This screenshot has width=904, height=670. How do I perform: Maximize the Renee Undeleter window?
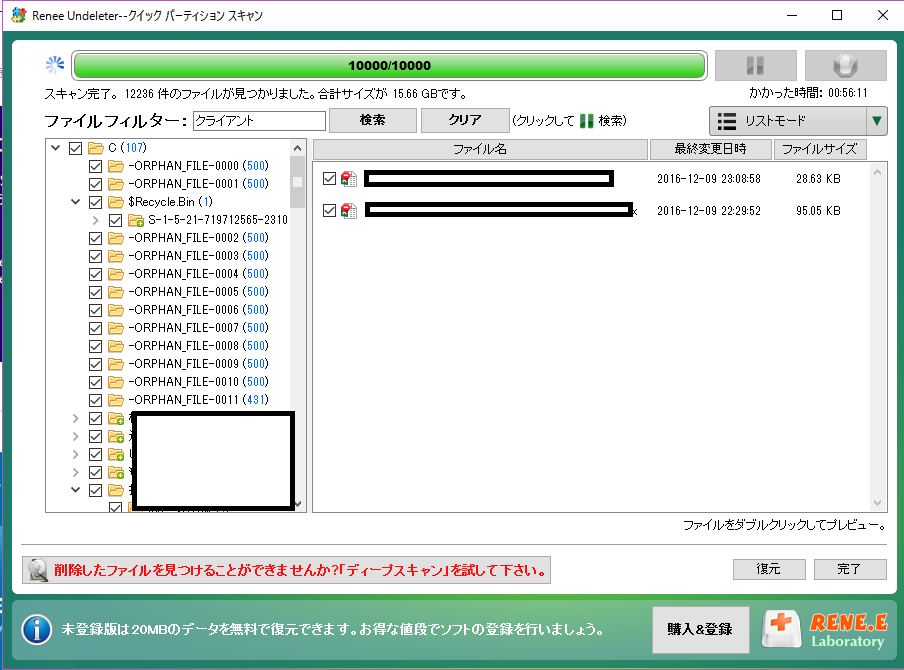[837, 16]
